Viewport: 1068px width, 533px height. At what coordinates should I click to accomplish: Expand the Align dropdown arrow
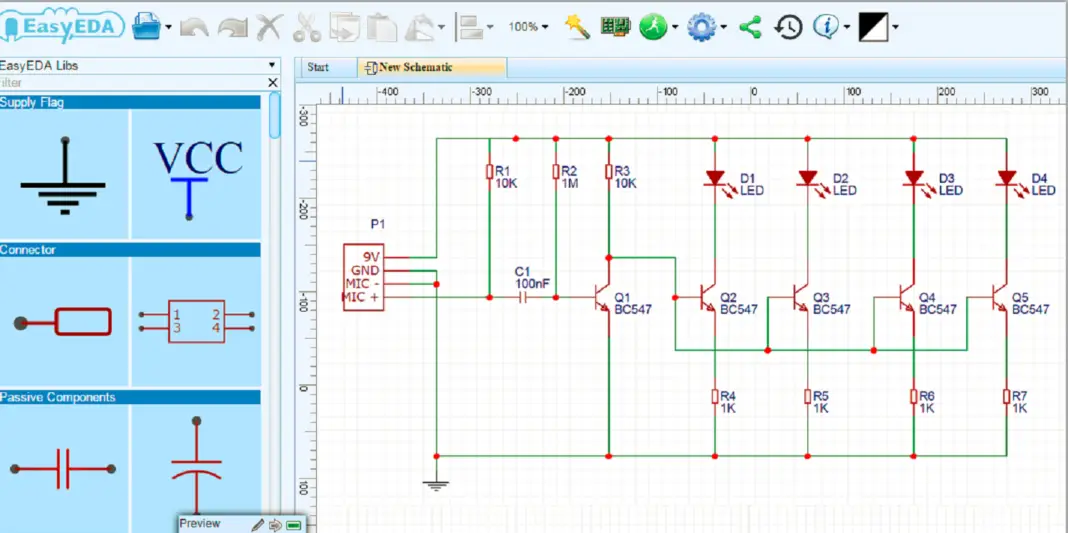pyautogui.click(x=491, y=27)
